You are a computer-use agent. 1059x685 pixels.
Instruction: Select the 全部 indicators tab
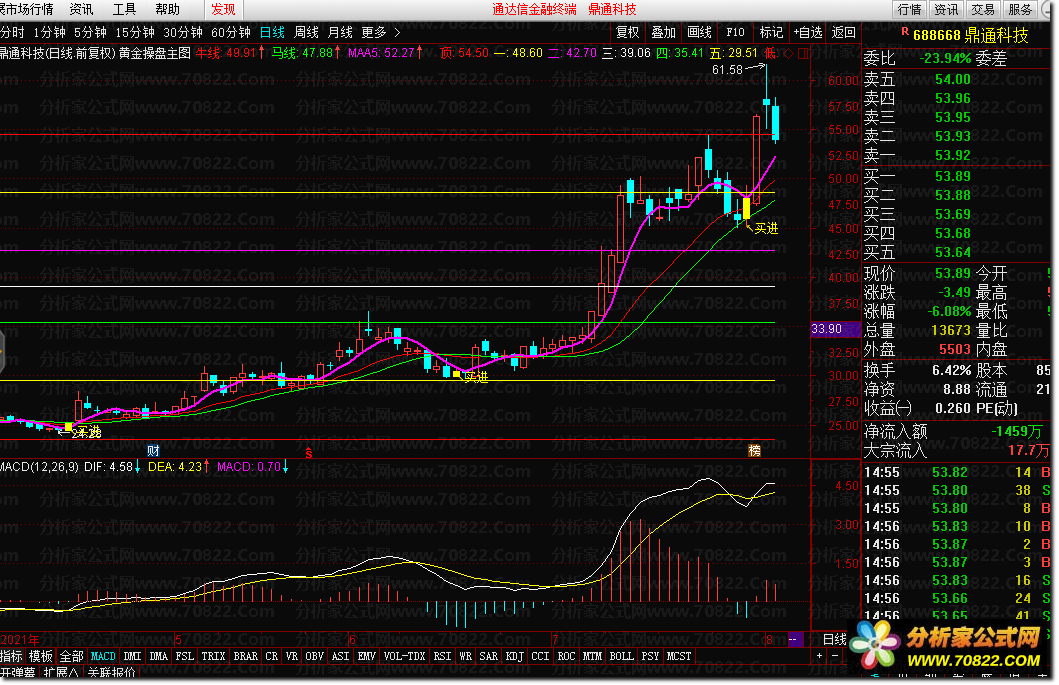point(72,656)
